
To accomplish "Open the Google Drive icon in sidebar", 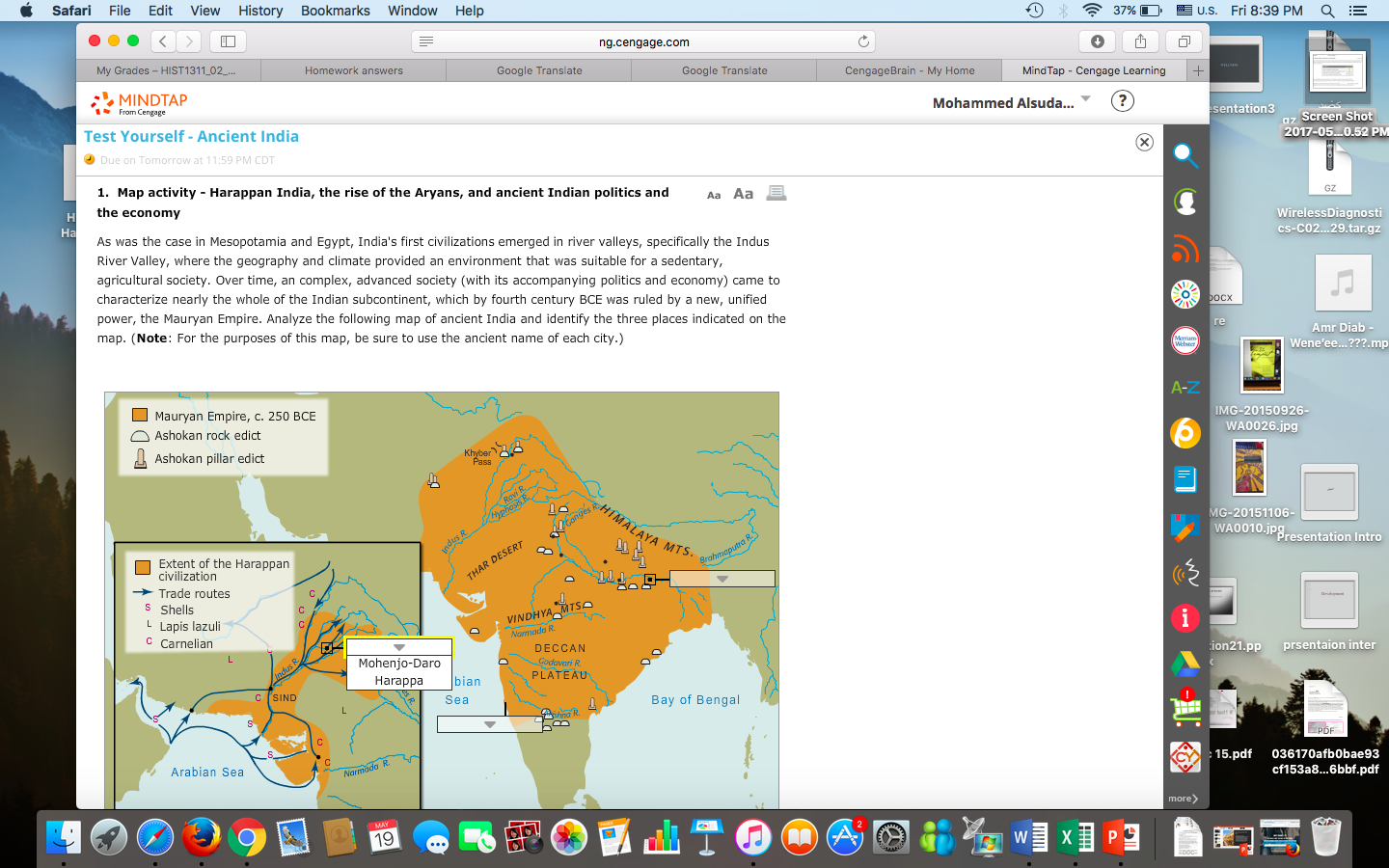I will [1185, 664].
